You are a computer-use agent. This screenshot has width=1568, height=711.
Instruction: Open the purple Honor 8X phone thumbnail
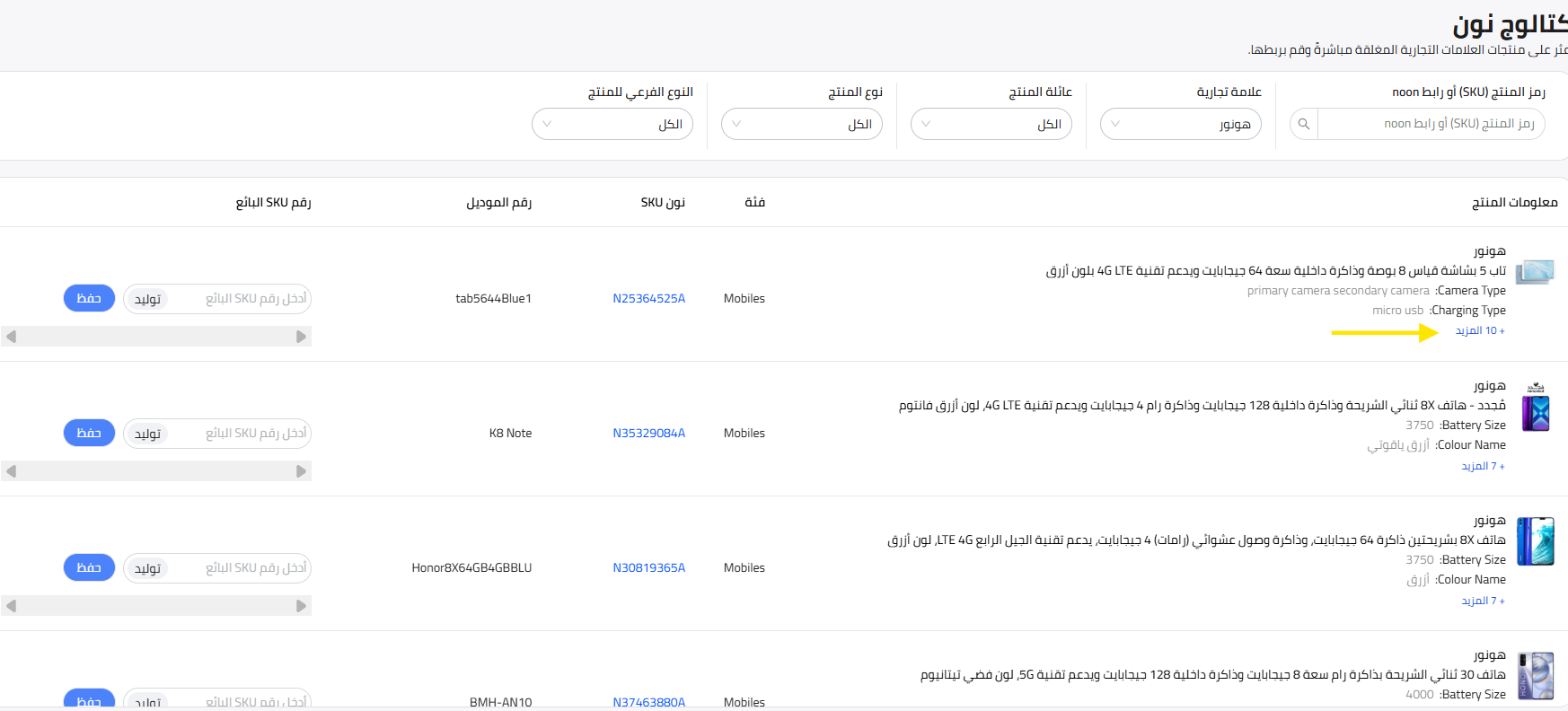click(x=1535, y=408)
